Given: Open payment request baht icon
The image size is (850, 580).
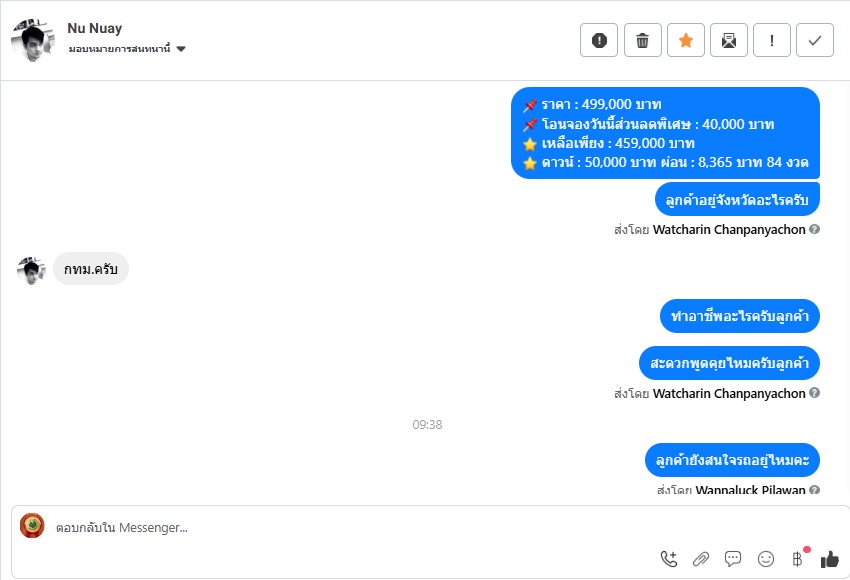Looking at the screenshot, I should pyautogui.click(x=797, y=559).
